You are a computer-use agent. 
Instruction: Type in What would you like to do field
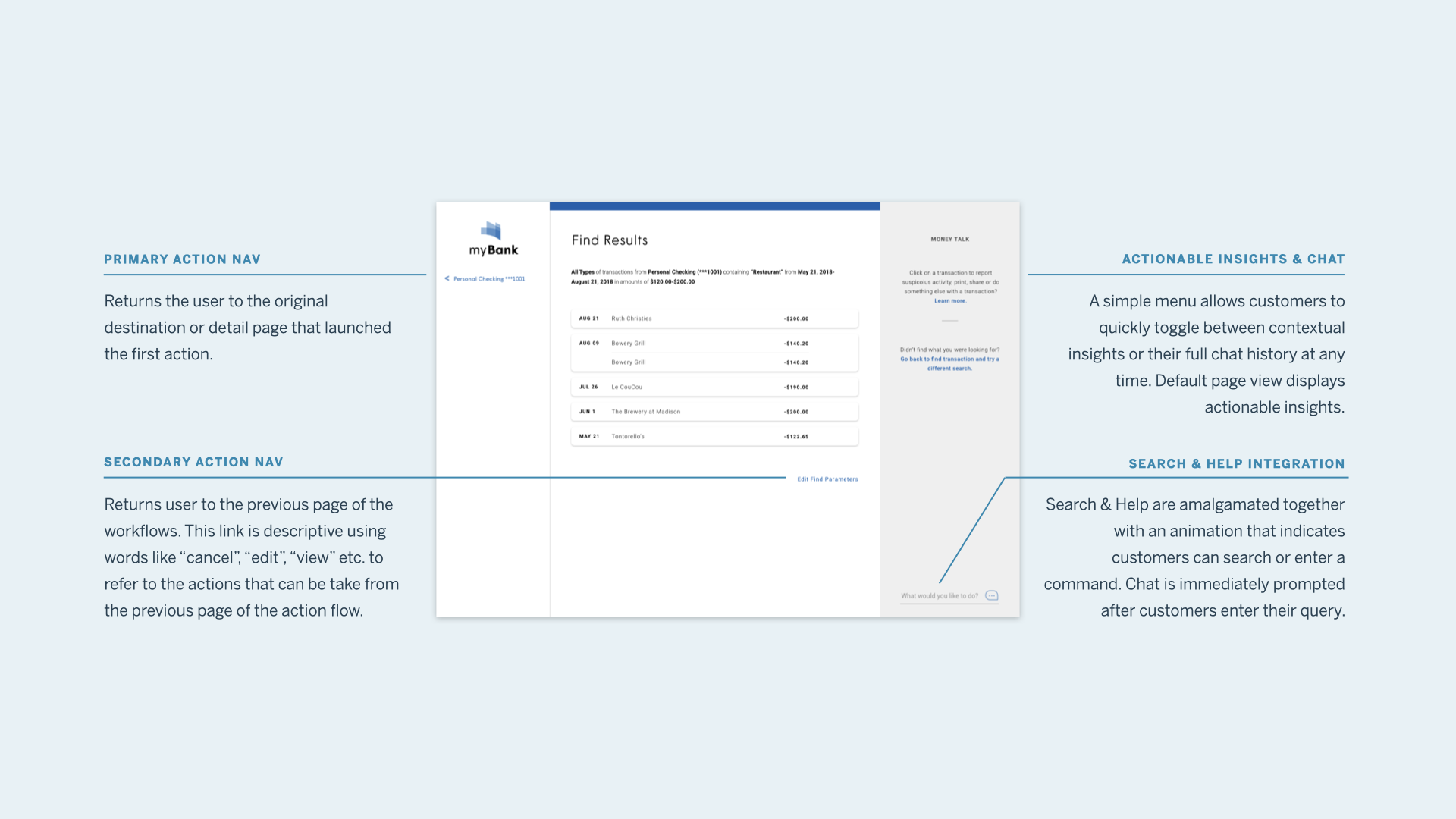(x=940, y=596)
